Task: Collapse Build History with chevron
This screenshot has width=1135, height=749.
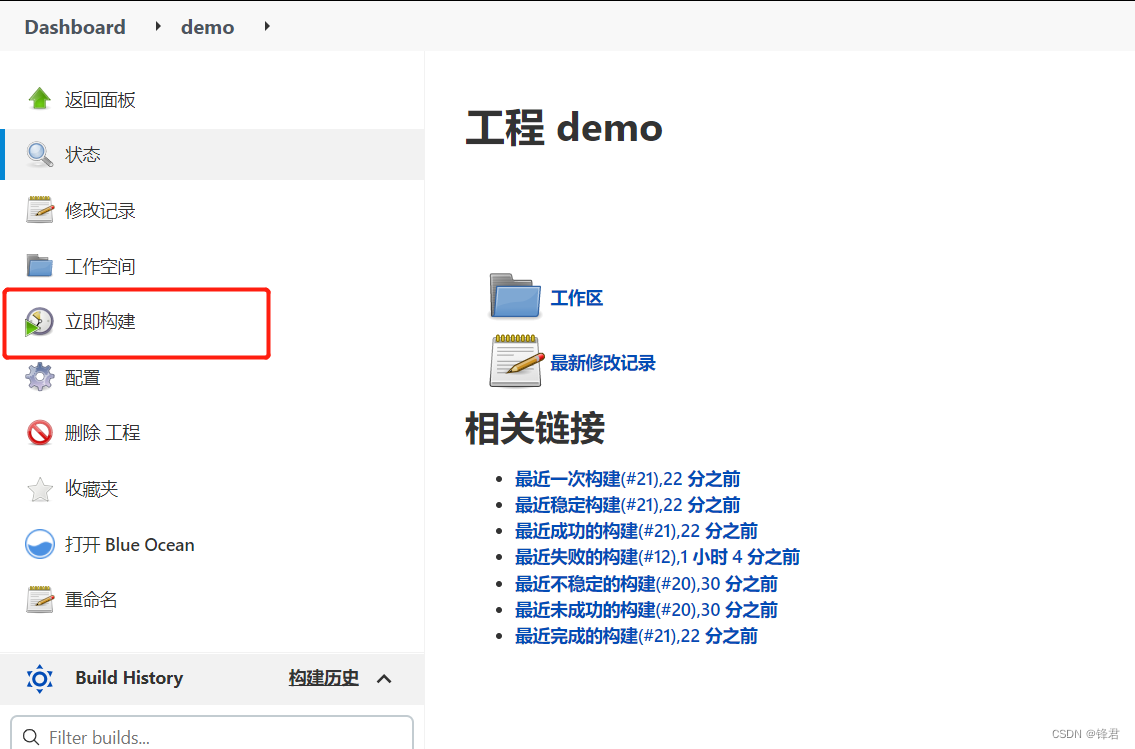Action: pyautogui.click(x=384, y=679)
